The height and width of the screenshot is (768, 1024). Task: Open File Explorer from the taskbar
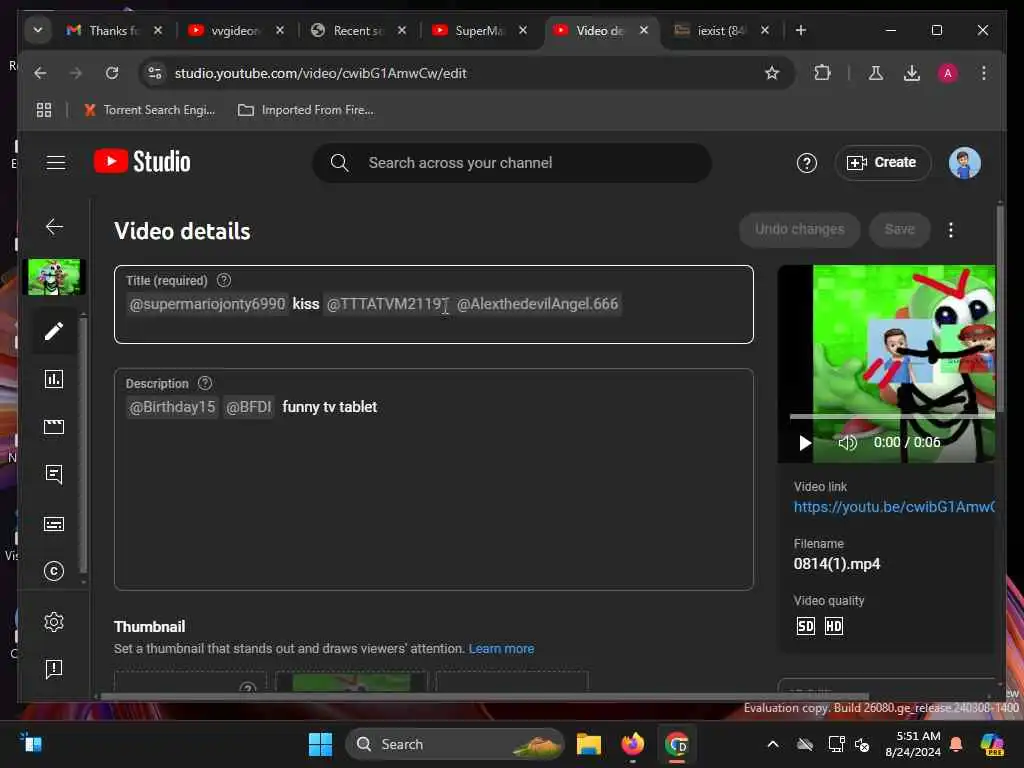(588, 744)
